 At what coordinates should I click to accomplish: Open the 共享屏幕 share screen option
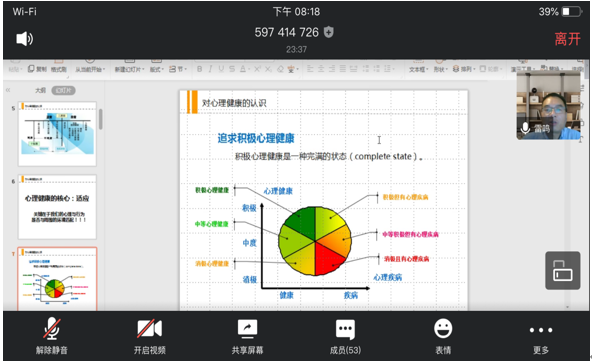(247, 336)
